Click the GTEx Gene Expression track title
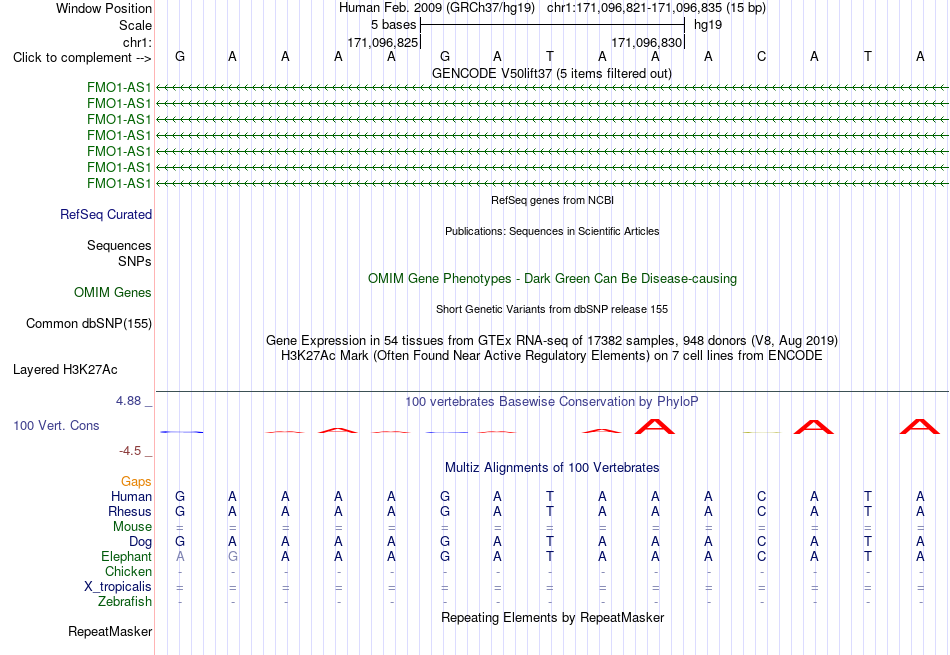This screenshot has height=655, width=950. (552, 341)
